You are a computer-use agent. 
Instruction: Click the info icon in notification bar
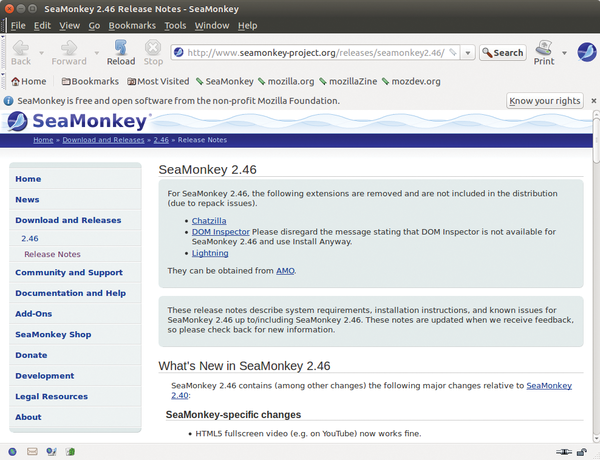point(8,101)
